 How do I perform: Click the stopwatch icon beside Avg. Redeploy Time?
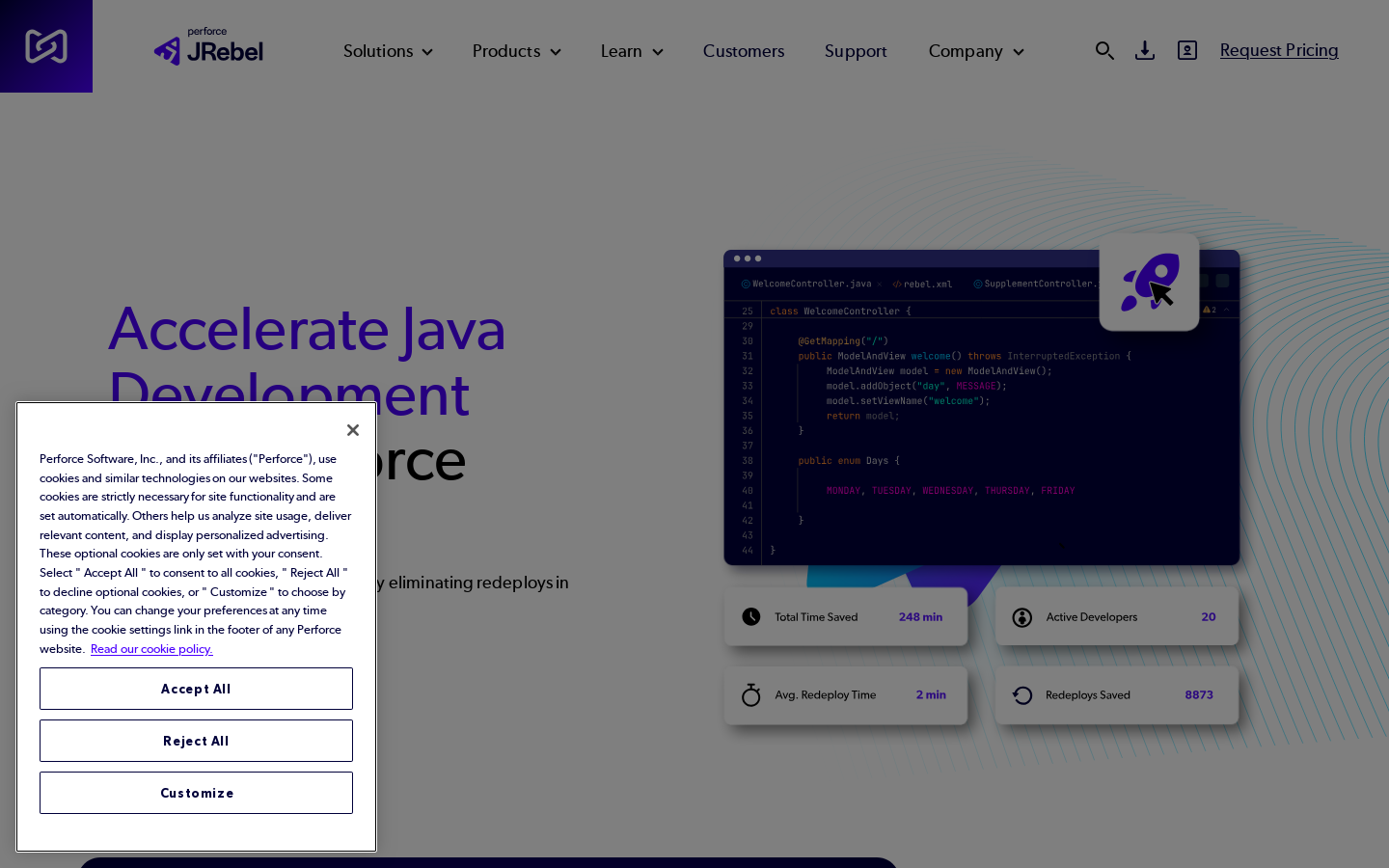[751, 694]
